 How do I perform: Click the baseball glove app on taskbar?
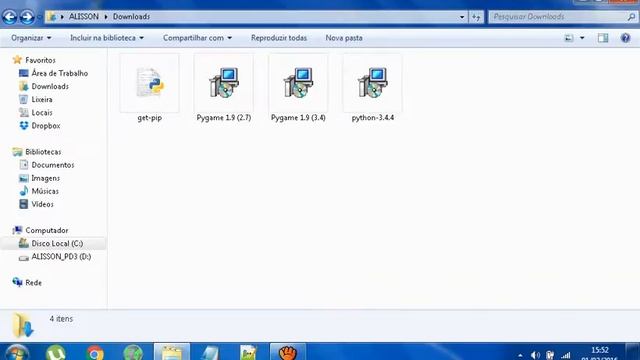pos(288,353)
